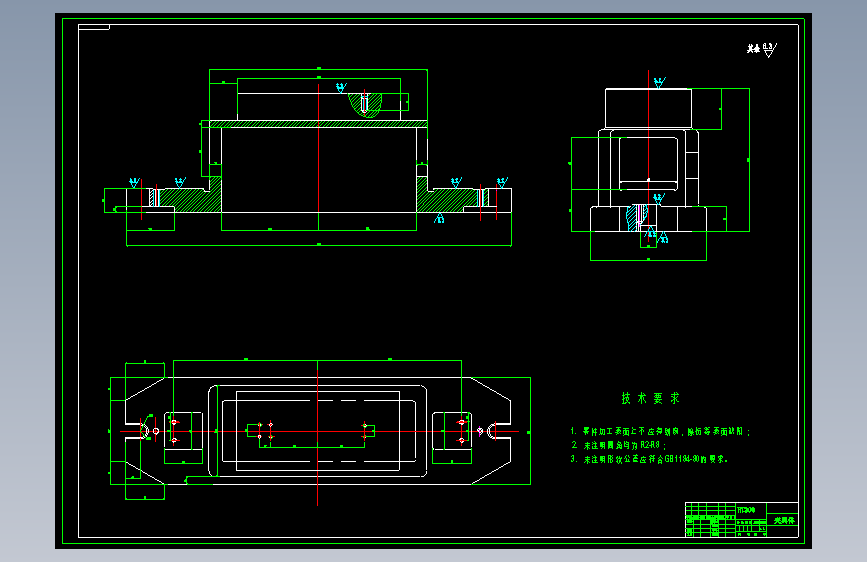This screenshot has width=867, height=562.
Task: Select datum A symbol below front view's right flange
Action: [x=439, y=218]
